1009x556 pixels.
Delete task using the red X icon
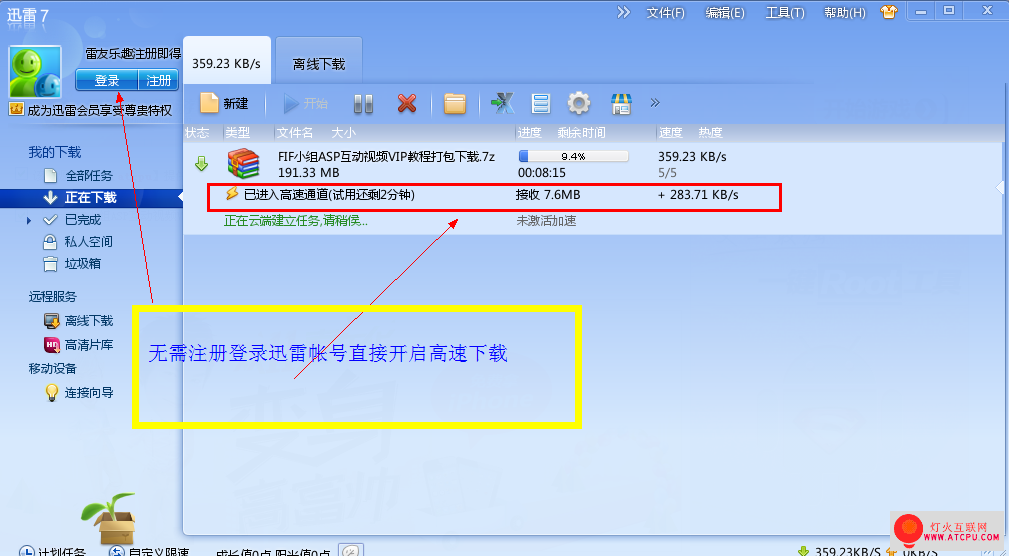407,103
